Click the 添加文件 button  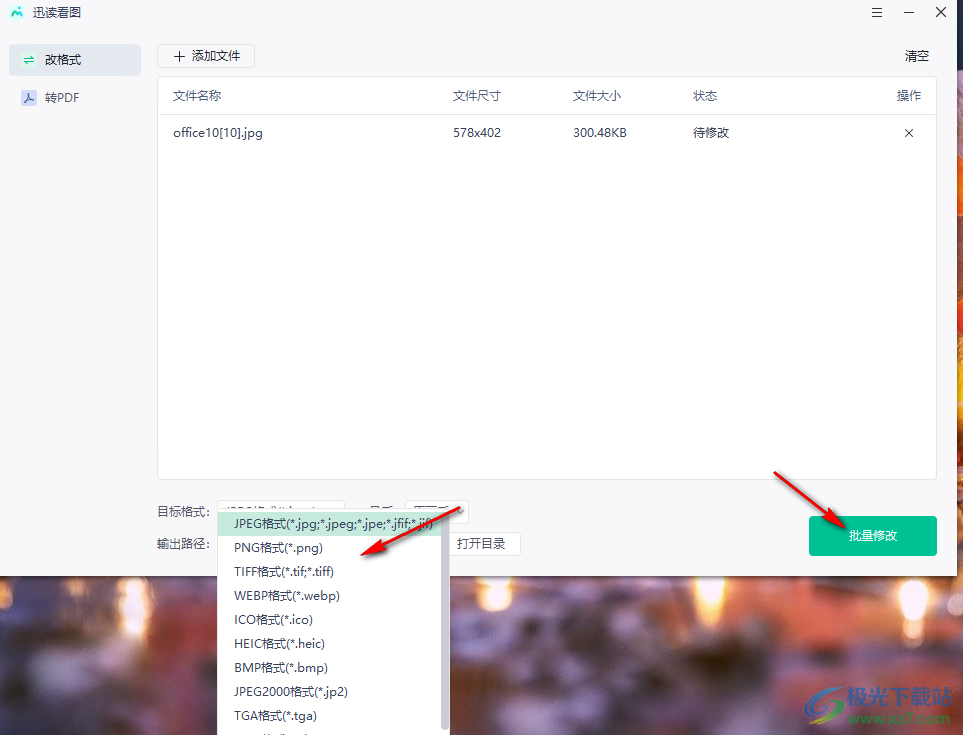pos(206,56)
